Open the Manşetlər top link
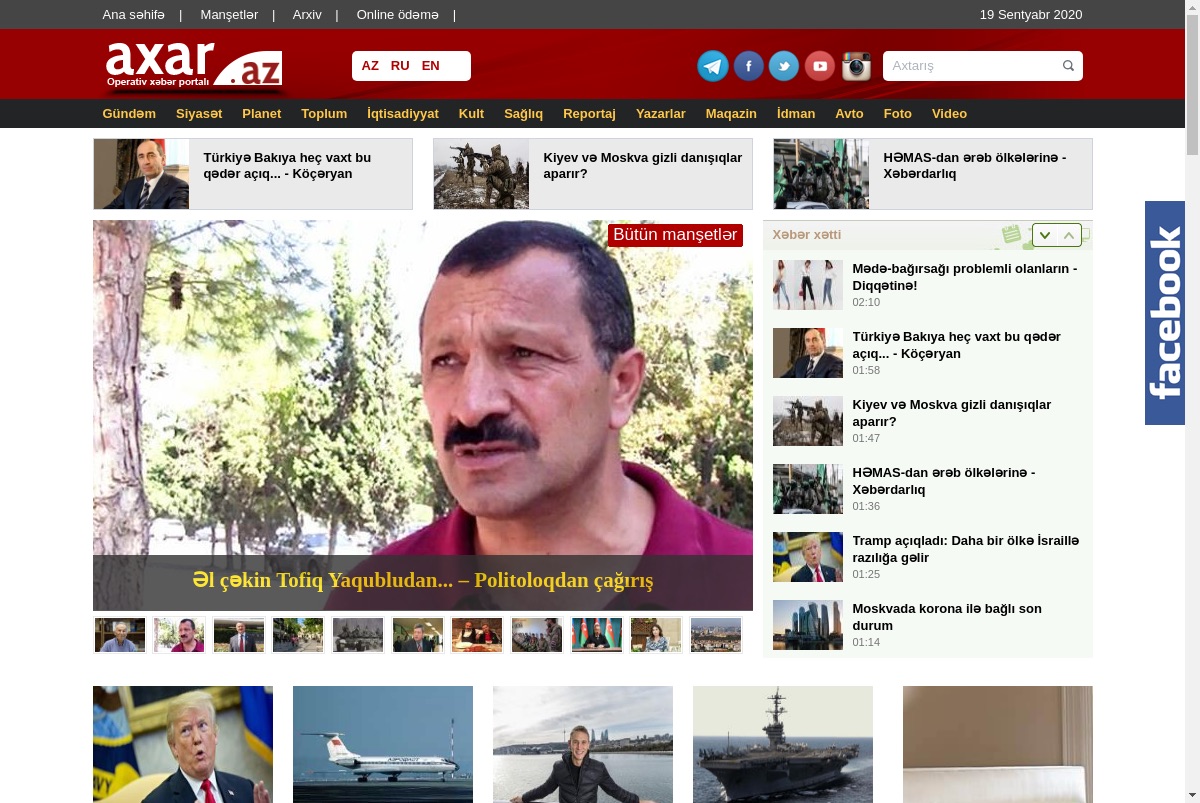The width and height of the screenshot is (1200, 803). point(229,15)
